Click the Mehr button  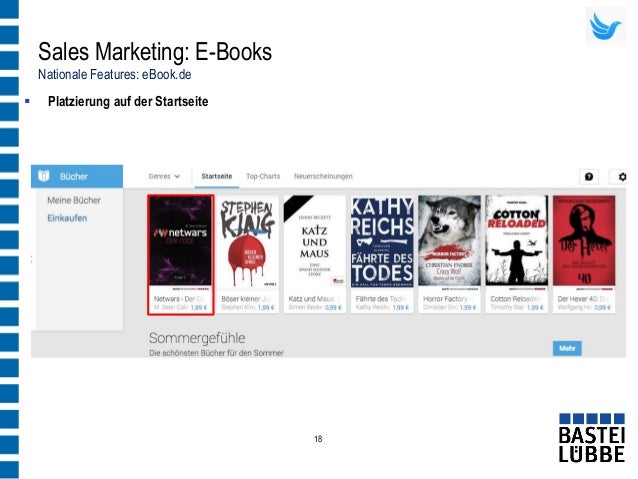coord(567,348)
